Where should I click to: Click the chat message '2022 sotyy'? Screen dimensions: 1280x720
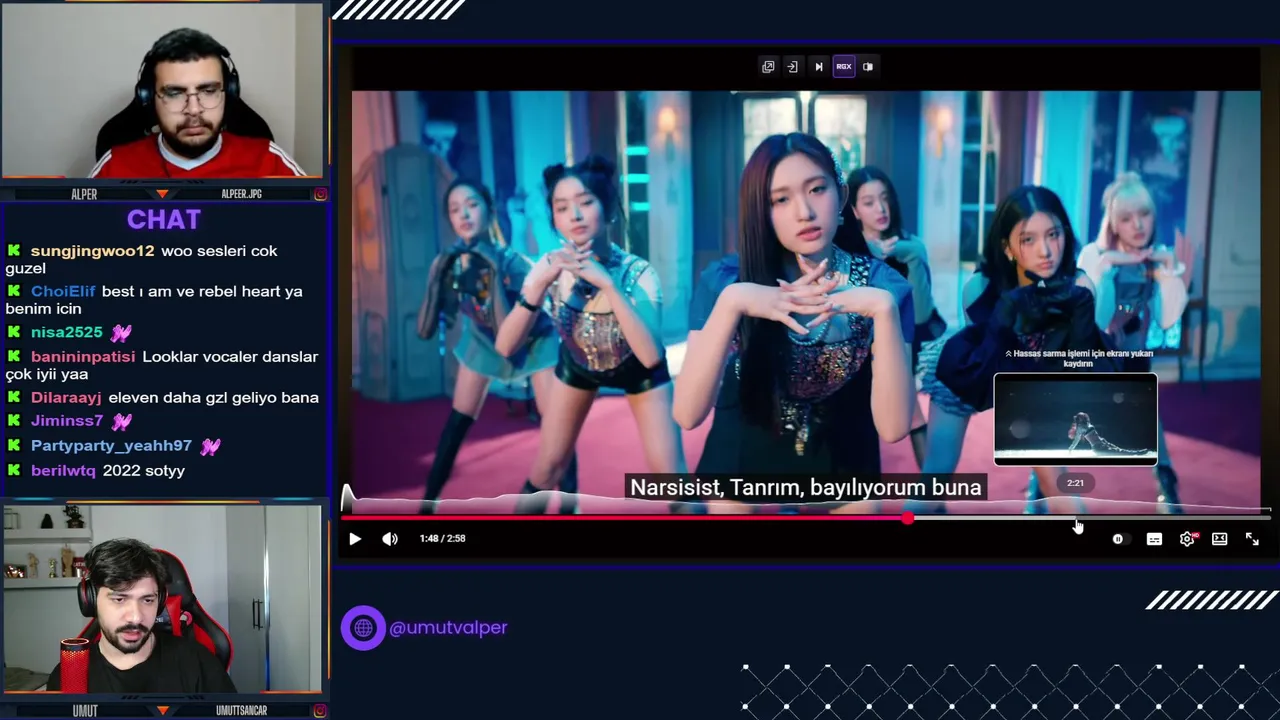144,471
